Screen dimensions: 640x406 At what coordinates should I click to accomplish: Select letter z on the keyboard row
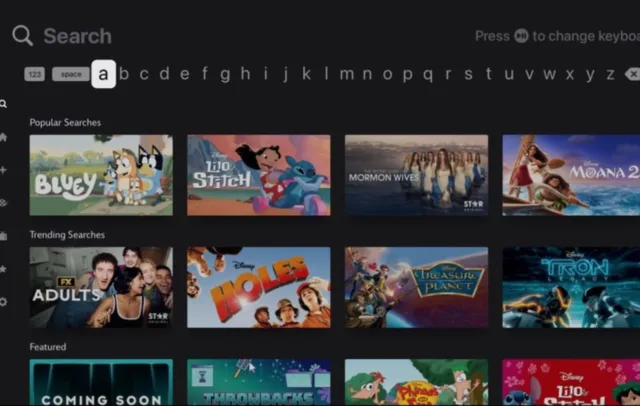[610, 75]
